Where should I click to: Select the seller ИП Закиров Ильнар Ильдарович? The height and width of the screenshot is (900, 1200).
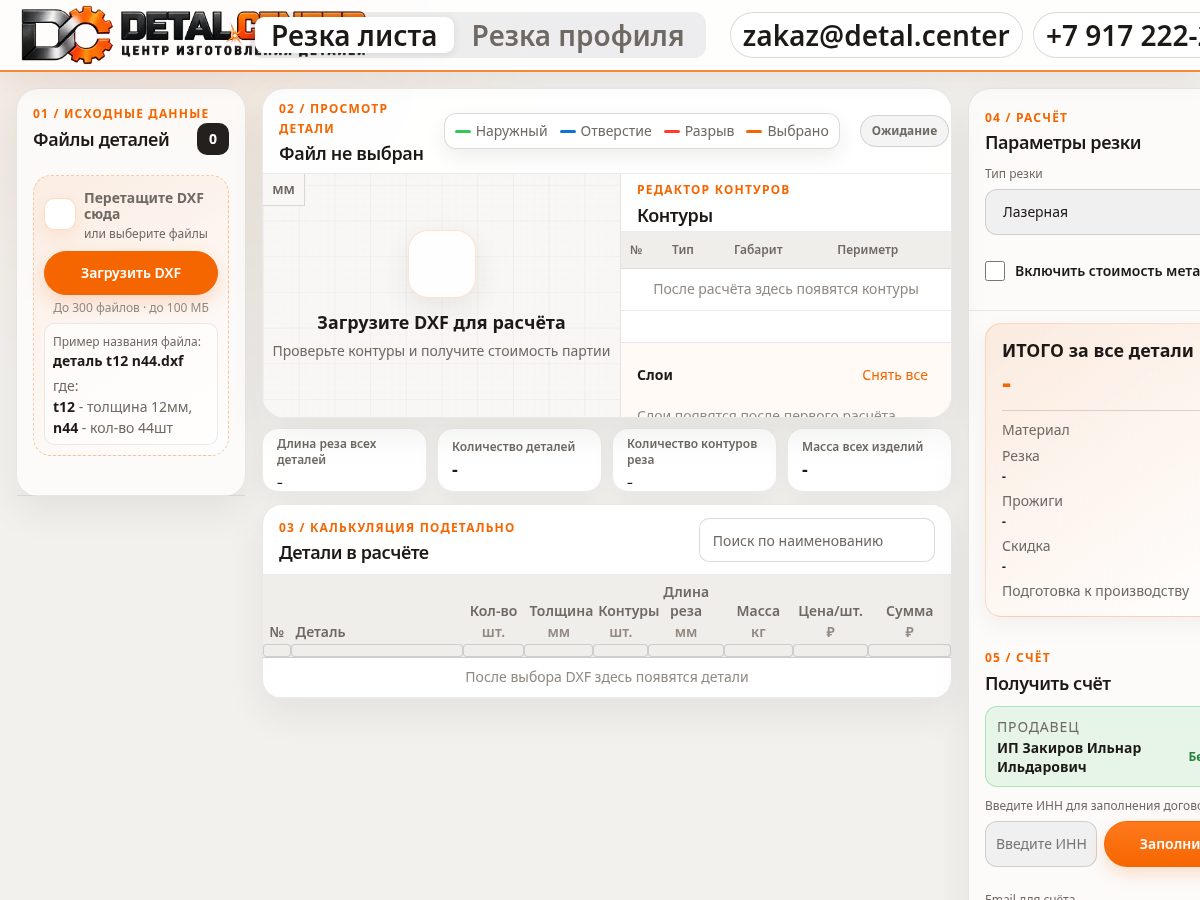(1069, 758)
